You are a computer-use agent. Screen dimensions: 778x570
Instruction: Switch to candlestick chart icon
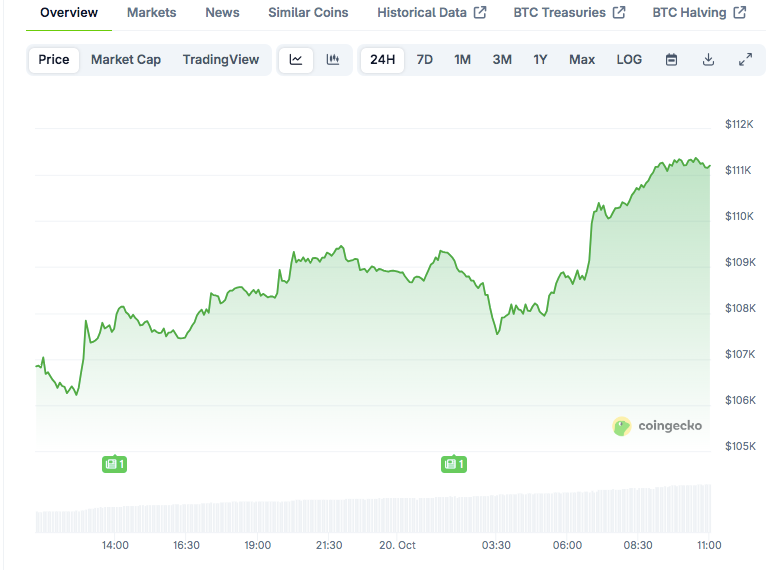[x=333, y=59]
